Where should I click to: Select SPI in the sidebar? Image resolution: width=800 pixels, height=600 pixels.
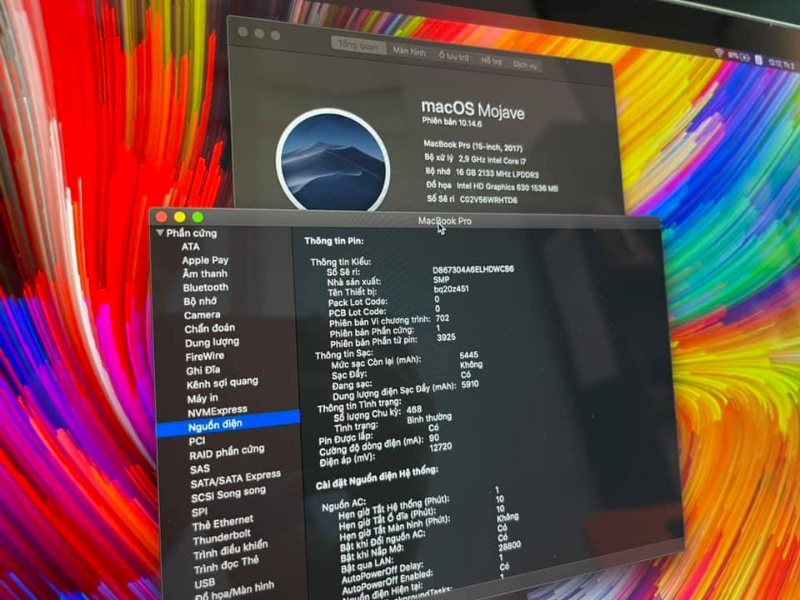(x=199, y=512)
